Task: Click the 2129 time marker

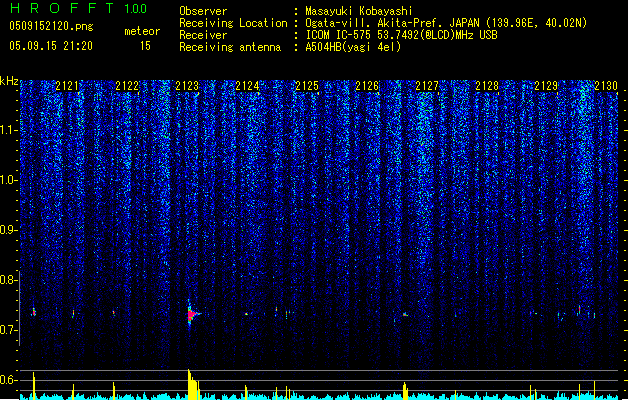Action: click(x=546, y=86)
